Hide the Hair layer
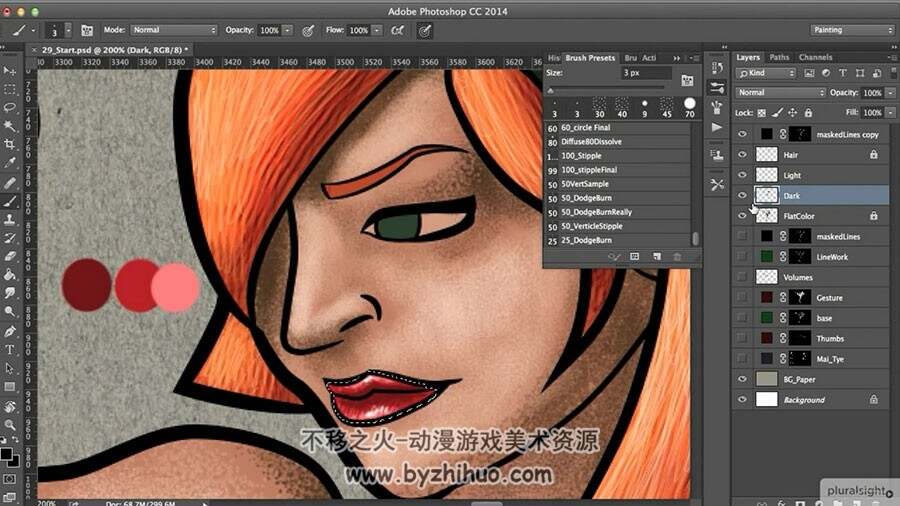 (742, 154)
